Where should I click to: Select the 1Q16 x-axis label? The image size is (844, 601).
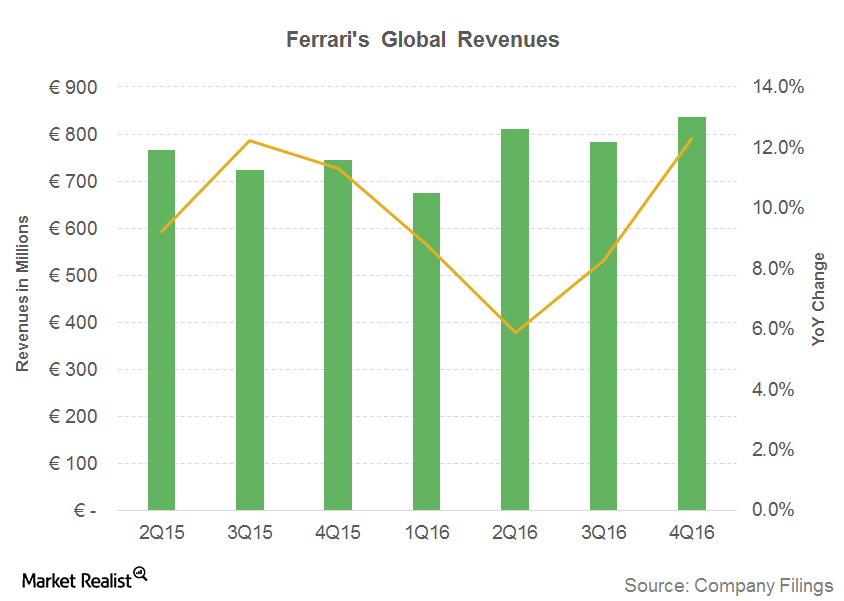427,533
